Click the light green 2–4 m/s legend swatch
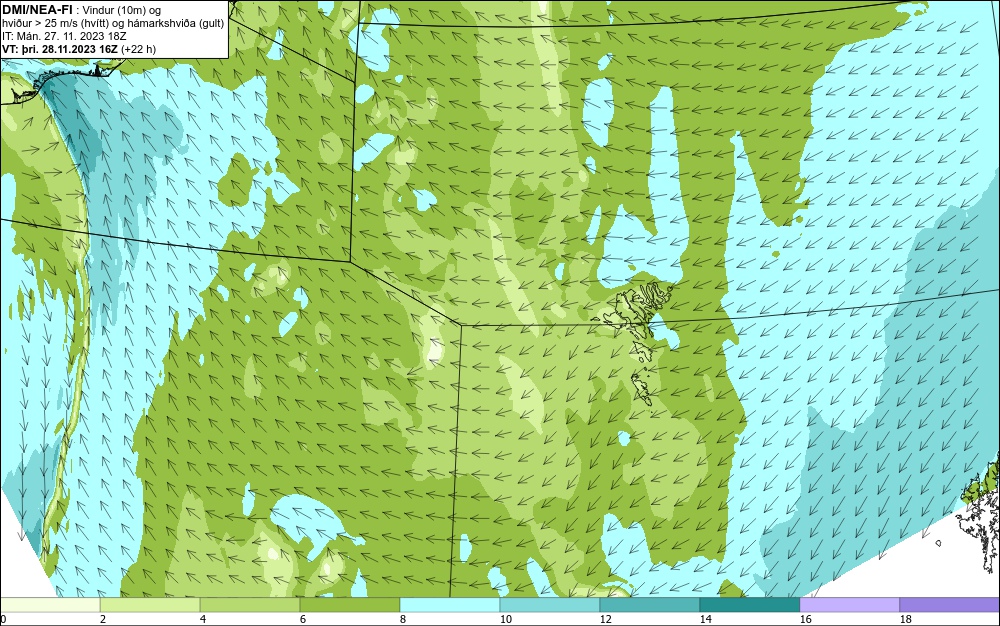This screenshot has width=1000, height=626. pyautogui.click(x=150, y=605)
